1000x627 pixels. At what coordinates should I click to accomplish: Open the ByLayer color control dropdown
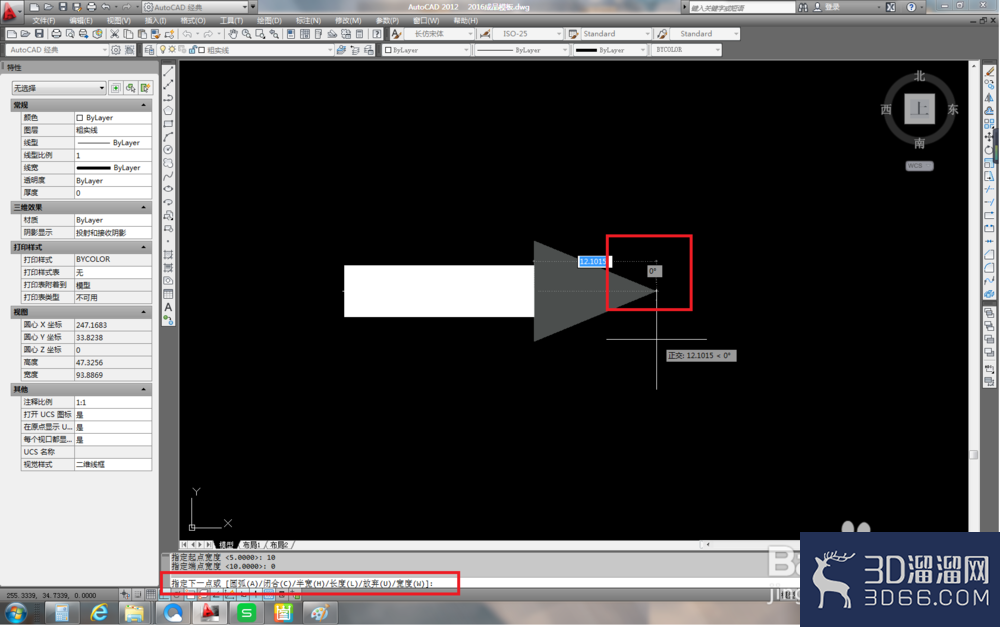coord(427,50)
